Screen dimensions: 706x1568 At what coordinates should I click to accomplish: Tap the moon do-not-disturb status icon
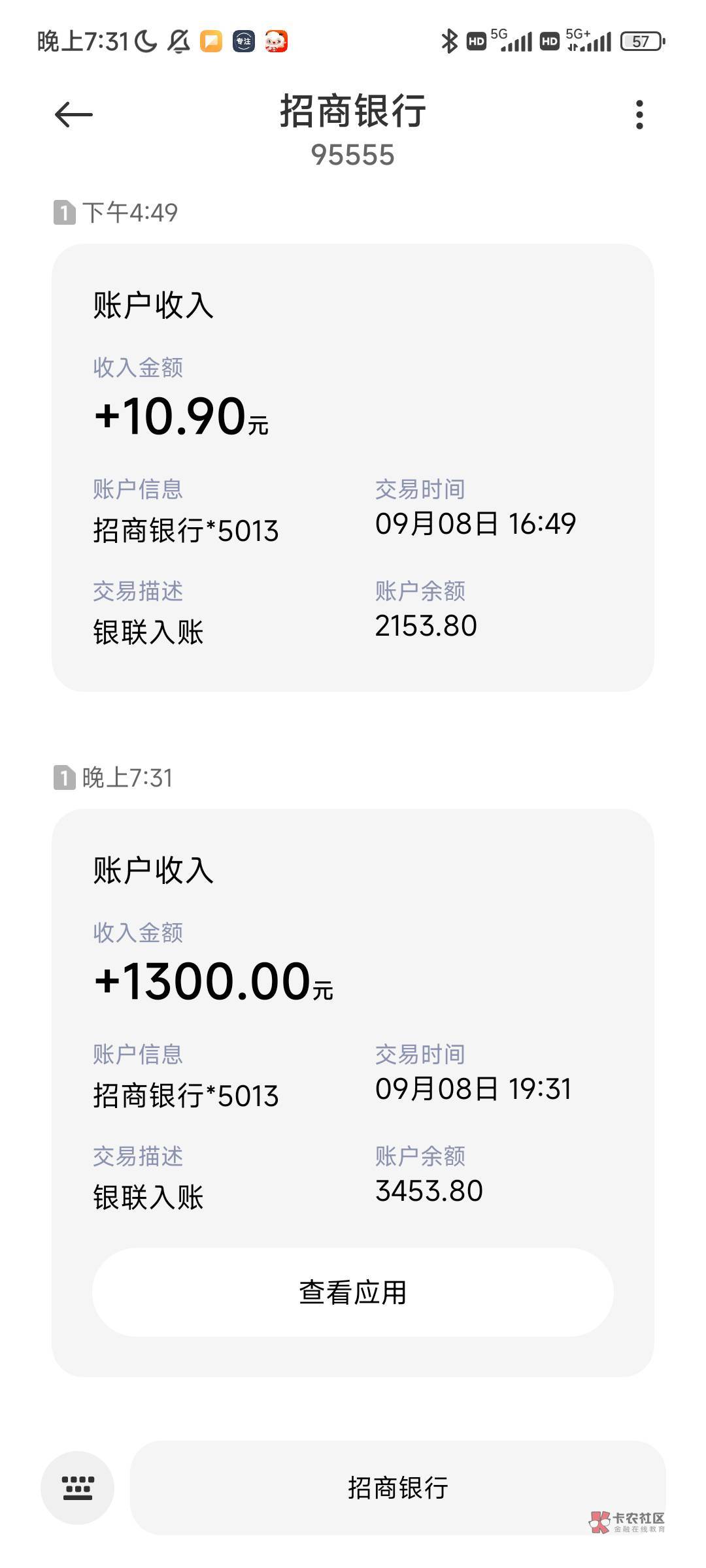click(x=146, y=42)
